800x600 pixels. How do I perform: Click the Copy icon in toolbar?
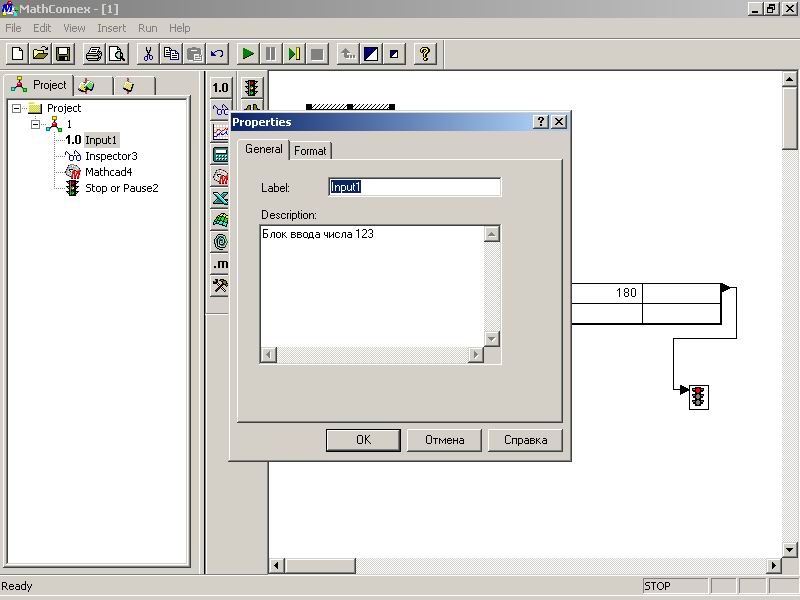(171, 54)
